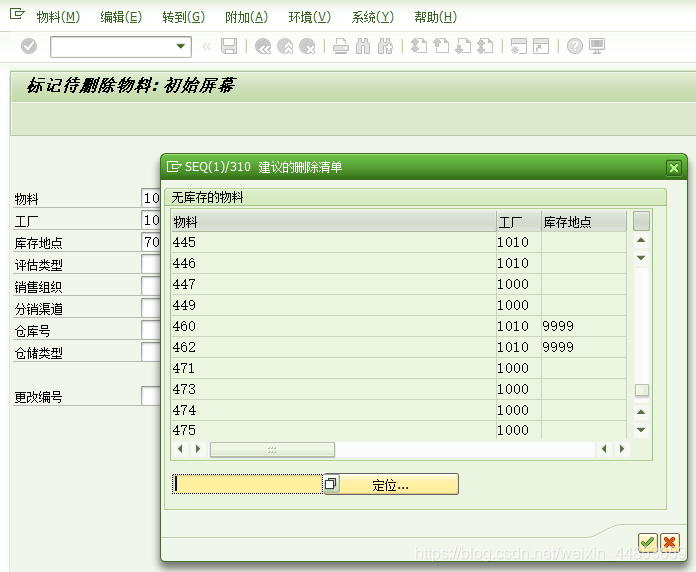
Task: Click the Last Page icon
Action: coord(485,46)
